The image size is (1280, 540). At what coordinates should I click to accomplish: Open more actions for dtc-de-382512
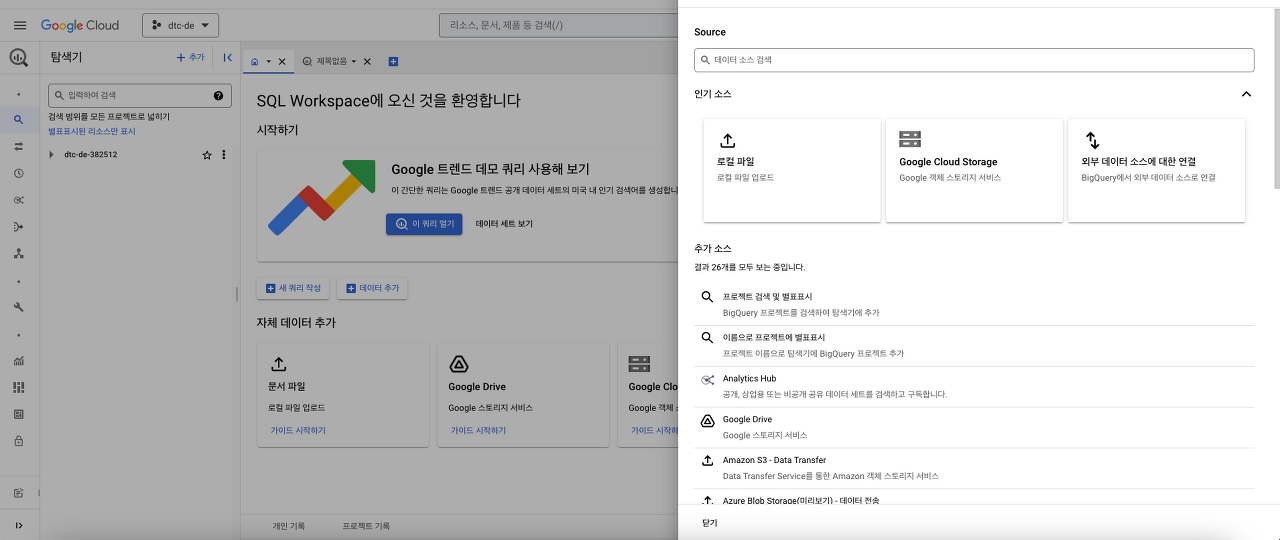[224, 155]
